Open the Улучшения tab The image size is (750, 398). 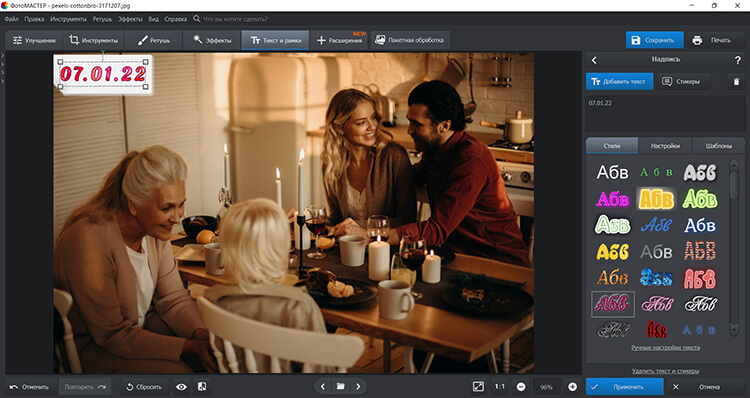[x=34, y=41]
